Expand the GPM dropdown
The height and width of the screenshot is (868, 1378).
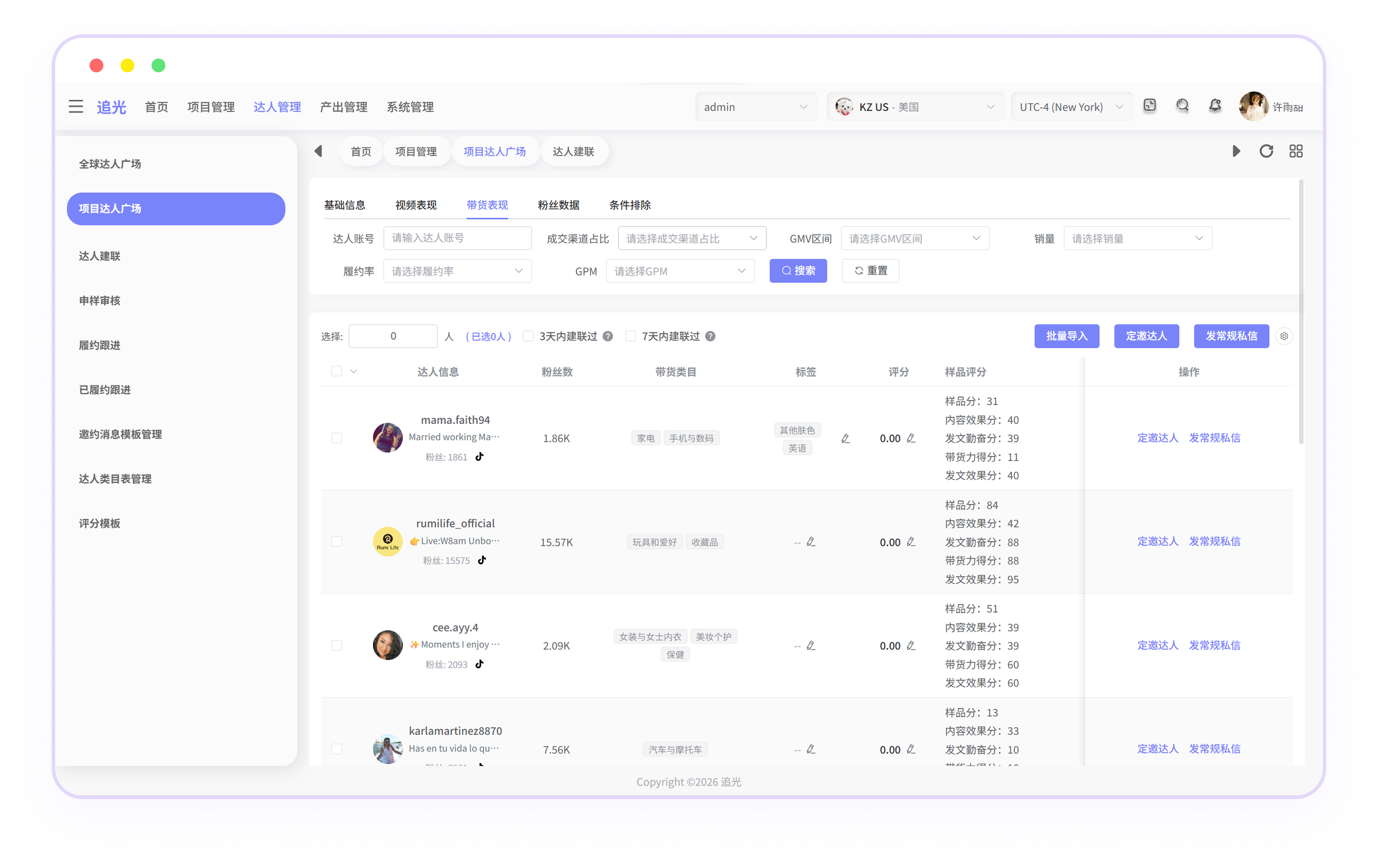(x=680, y=271)
